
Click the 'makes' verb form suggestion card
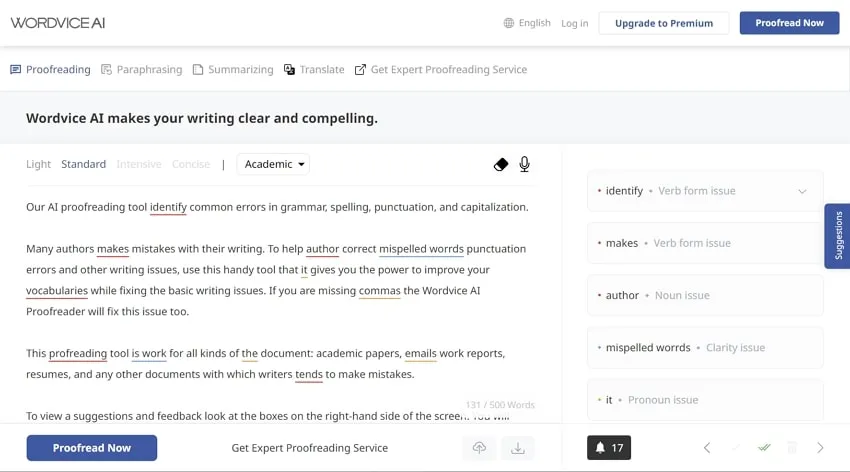(x=704, y=243)
